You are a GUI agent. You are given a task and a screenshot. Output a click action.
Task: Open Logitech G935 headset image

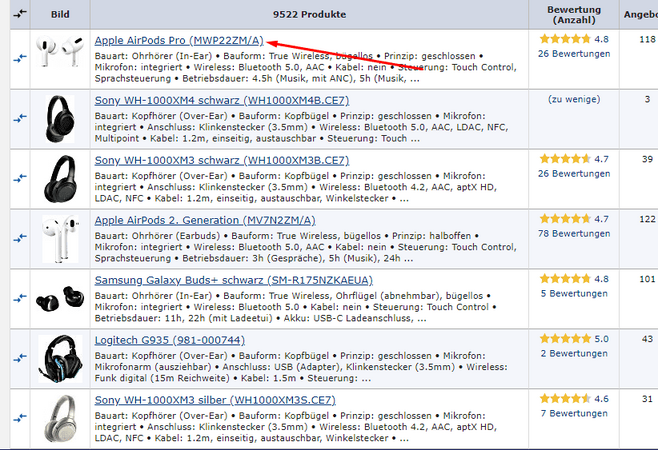[x=60, y=359]
